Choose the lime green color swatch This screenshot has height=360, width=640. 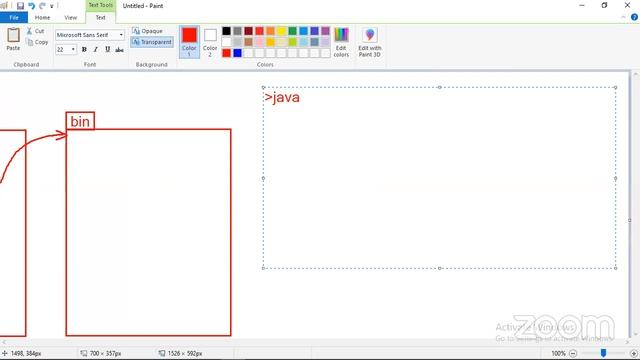(293, 42)
